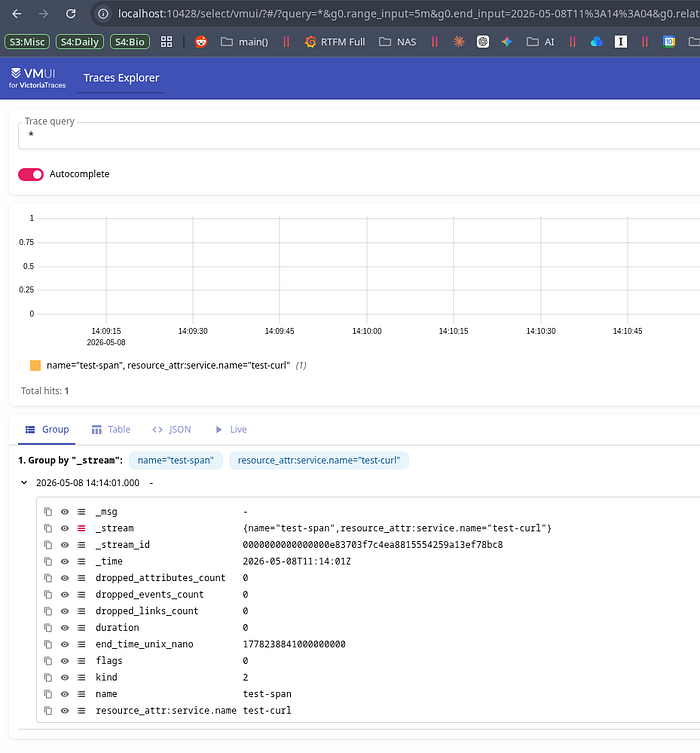Open the Traces Explorer navigation tab
The height and width of the screenshot is (753, 700).
(121, 78)
